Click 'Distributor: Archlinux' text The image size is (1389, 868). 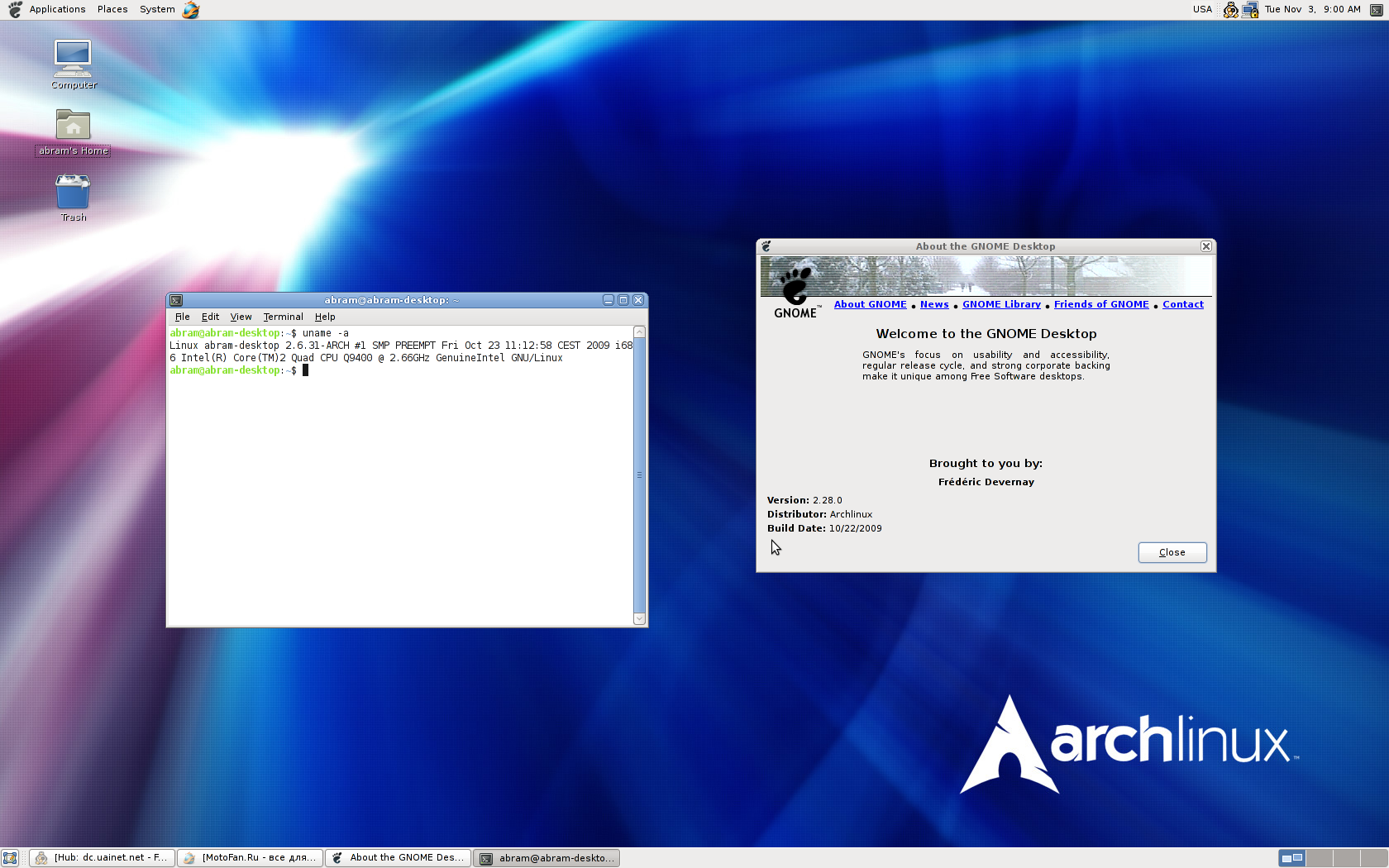(819, 514)
